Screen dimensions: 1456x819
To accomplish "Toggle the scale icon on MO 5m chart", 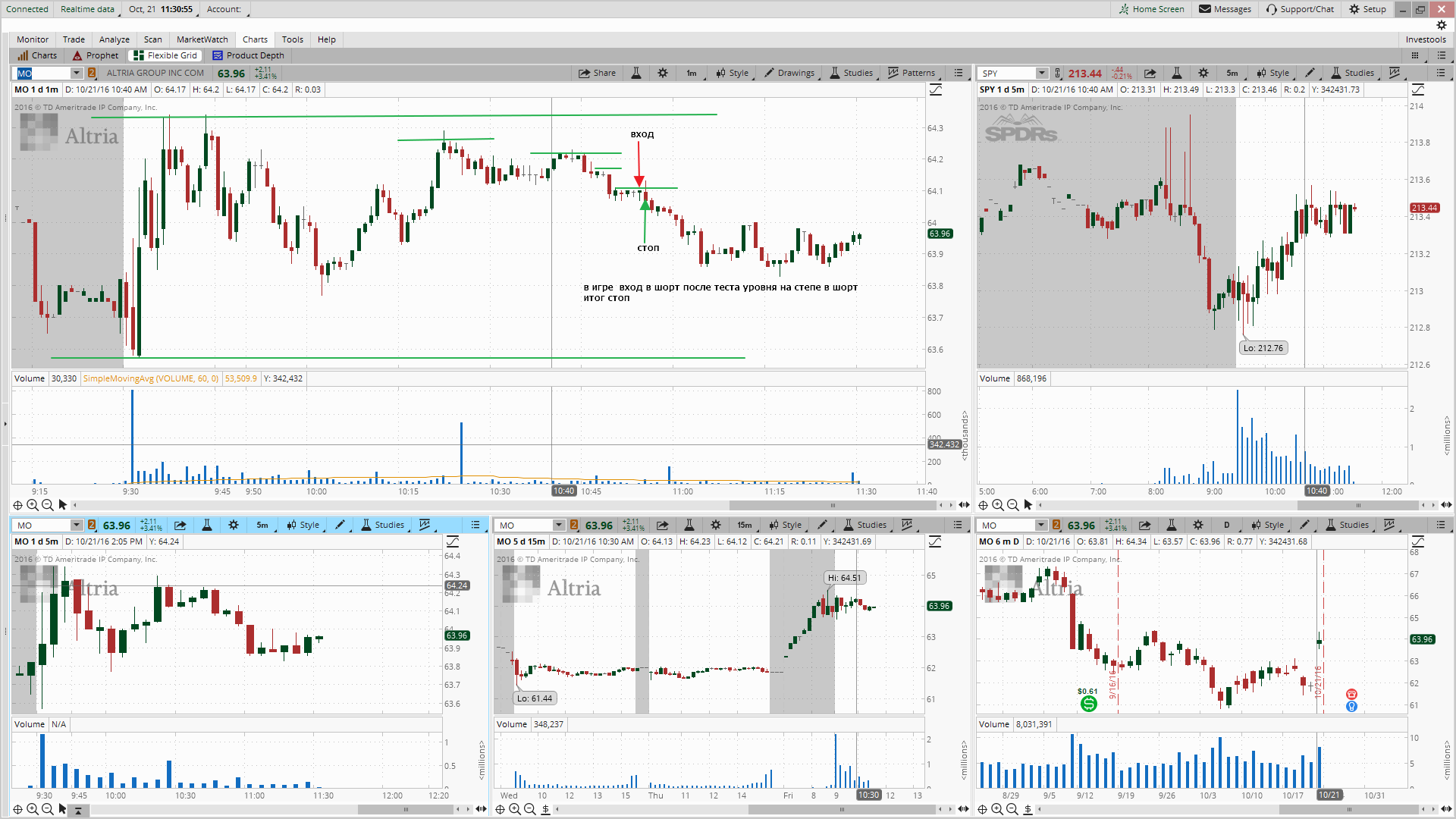I will [x=453, y=541].
